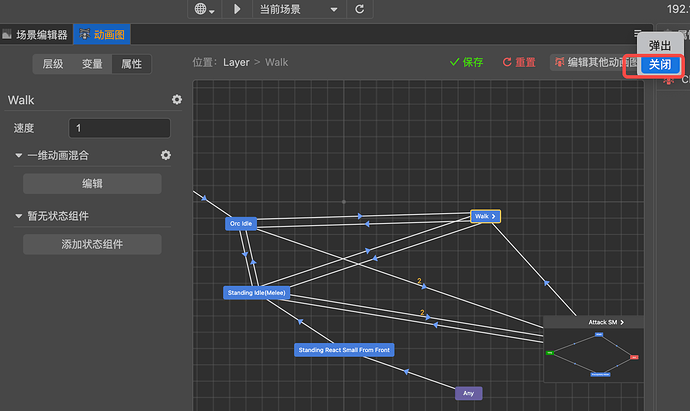Screen dimensions: 690x411
Task: Click the red 重置 reset button
Action: 519,62
